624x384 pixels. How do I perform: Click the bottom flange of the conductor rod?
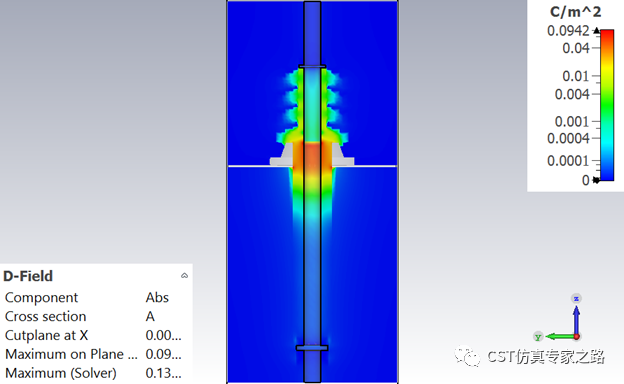[312, 348]
